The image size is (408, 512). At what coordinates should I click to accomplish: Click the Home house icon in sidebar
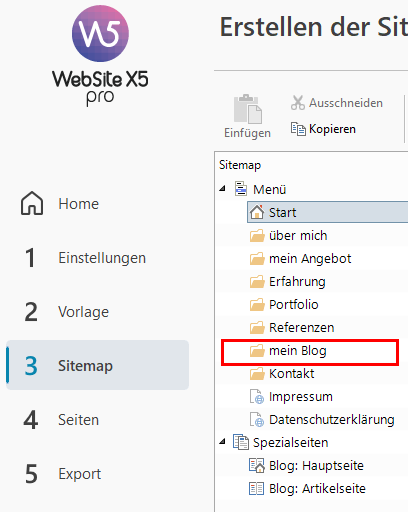click(32, 203)
